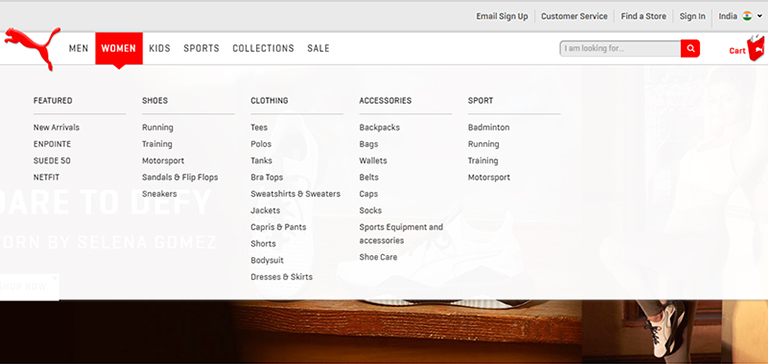Viewport: 768px width, 364px height.
Task: Open Customer Service page
Action: tap(574, 16)
